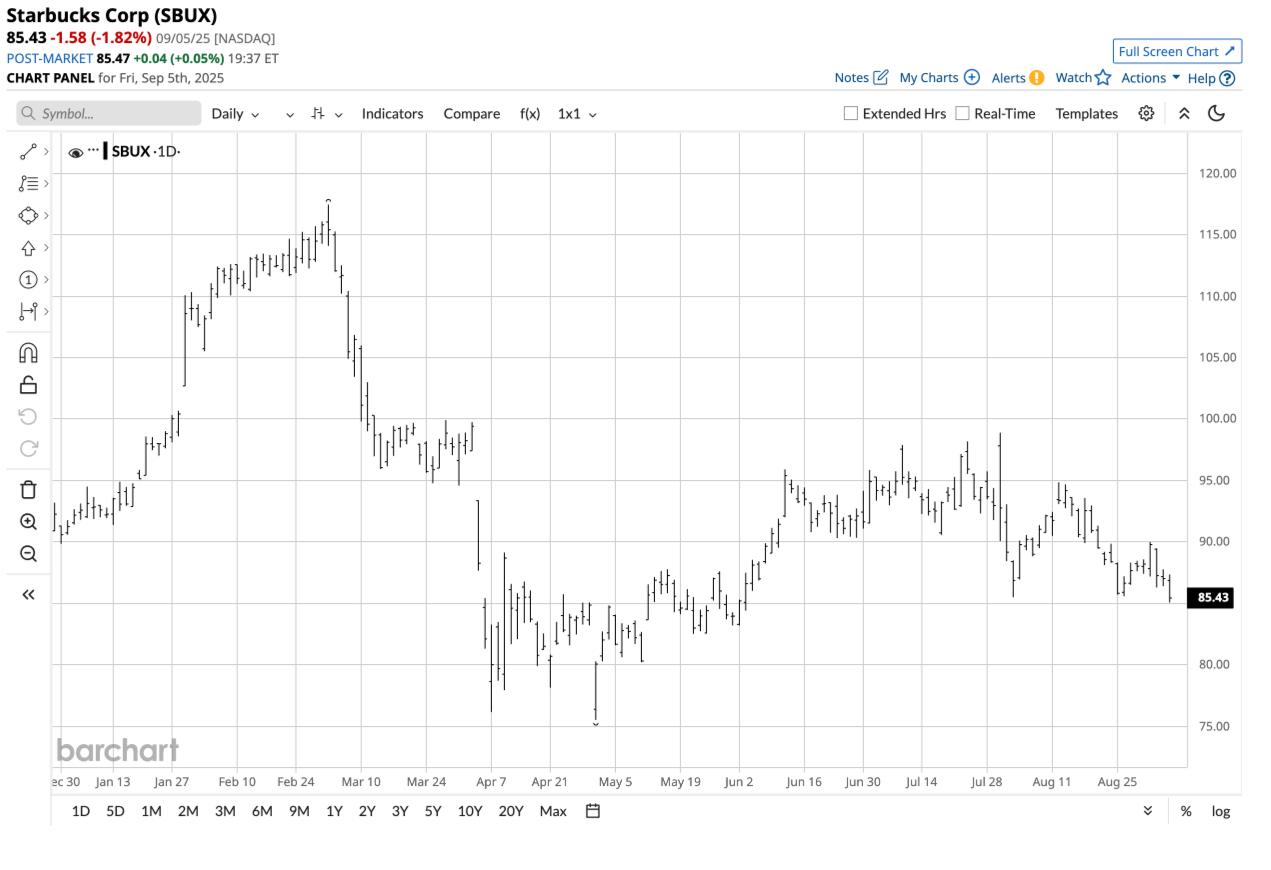Click the Help question mark icon
This screenshot has width=1271, height=870.
click(x=1227, y=78)
